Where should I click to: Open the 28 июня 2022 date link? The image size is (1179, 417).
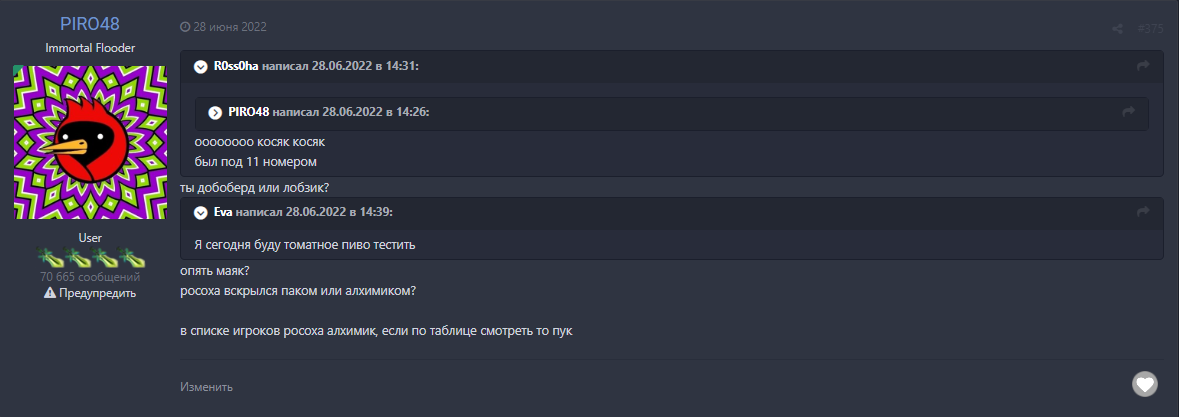pos(230,27)
